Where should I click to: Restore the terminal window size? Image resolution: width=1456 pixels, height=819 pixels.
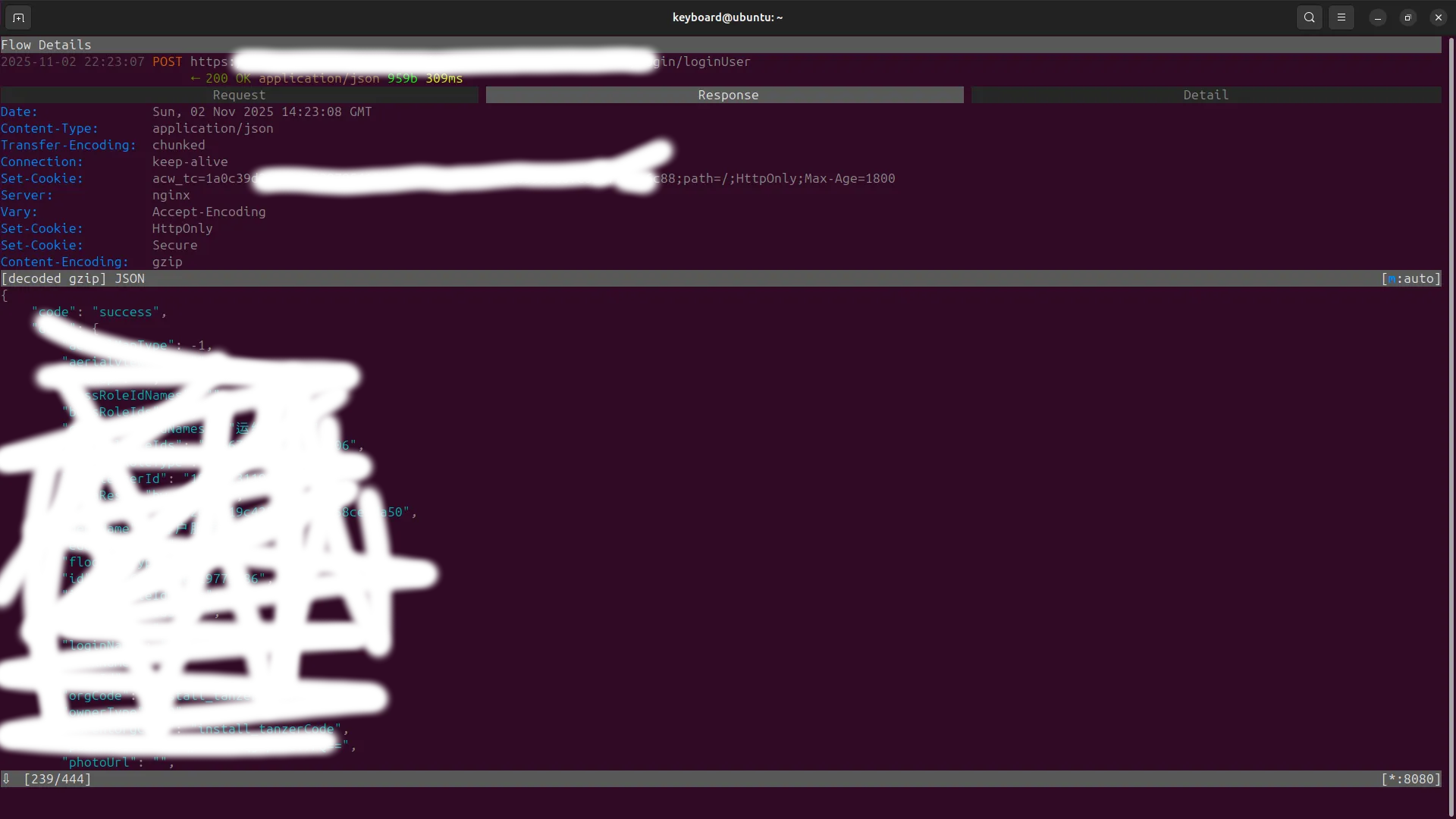pos(1408,17)
